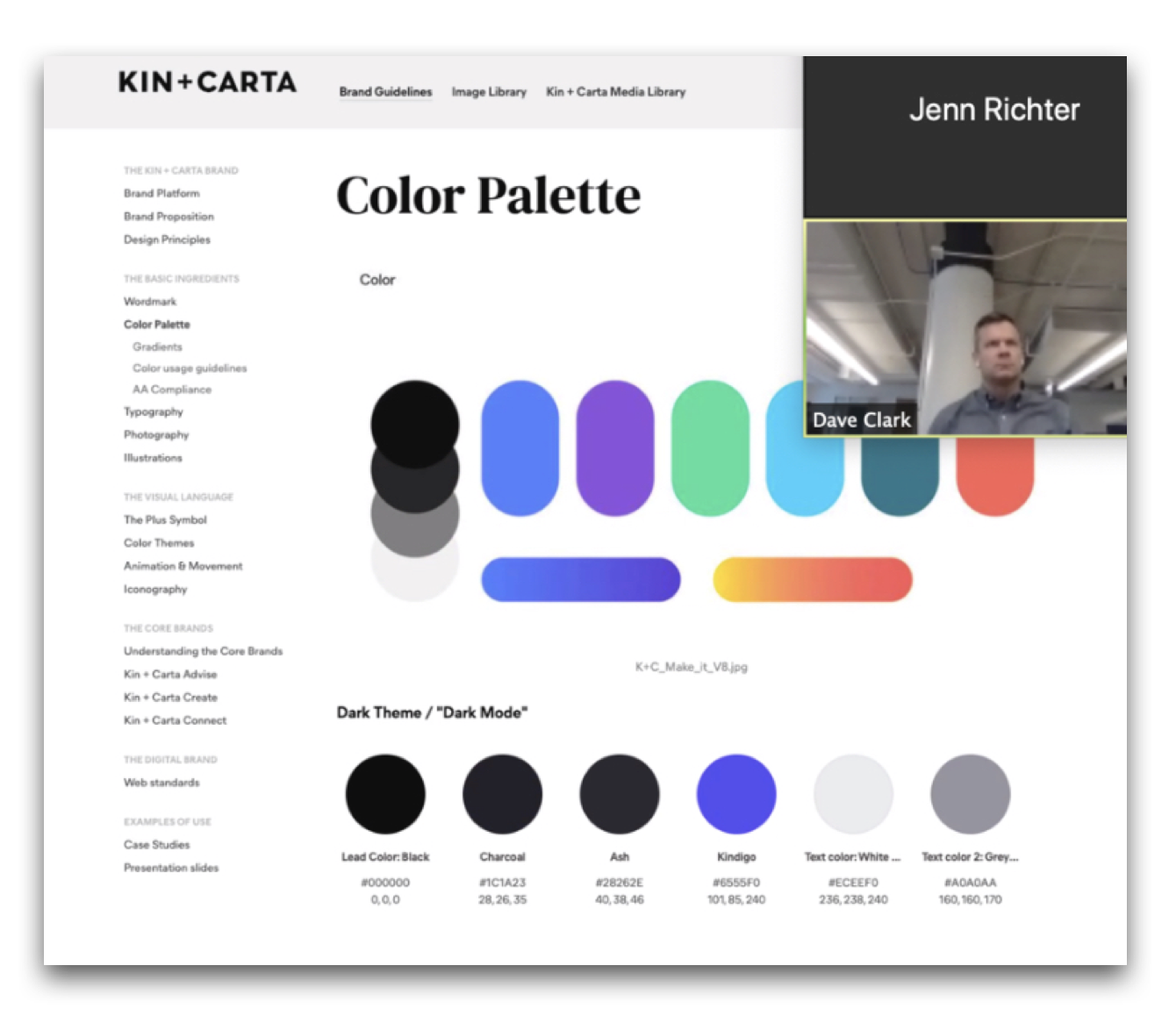Screen dimensions: 1176x1023
Task: Click the Kin+Carta logo
Action: [x=207, y=82]
